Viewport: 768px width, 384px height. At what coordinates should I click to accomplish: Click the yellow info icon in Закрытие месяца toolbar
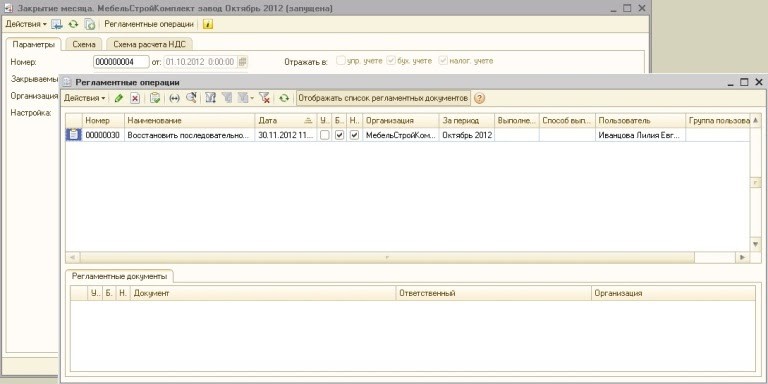208,24
